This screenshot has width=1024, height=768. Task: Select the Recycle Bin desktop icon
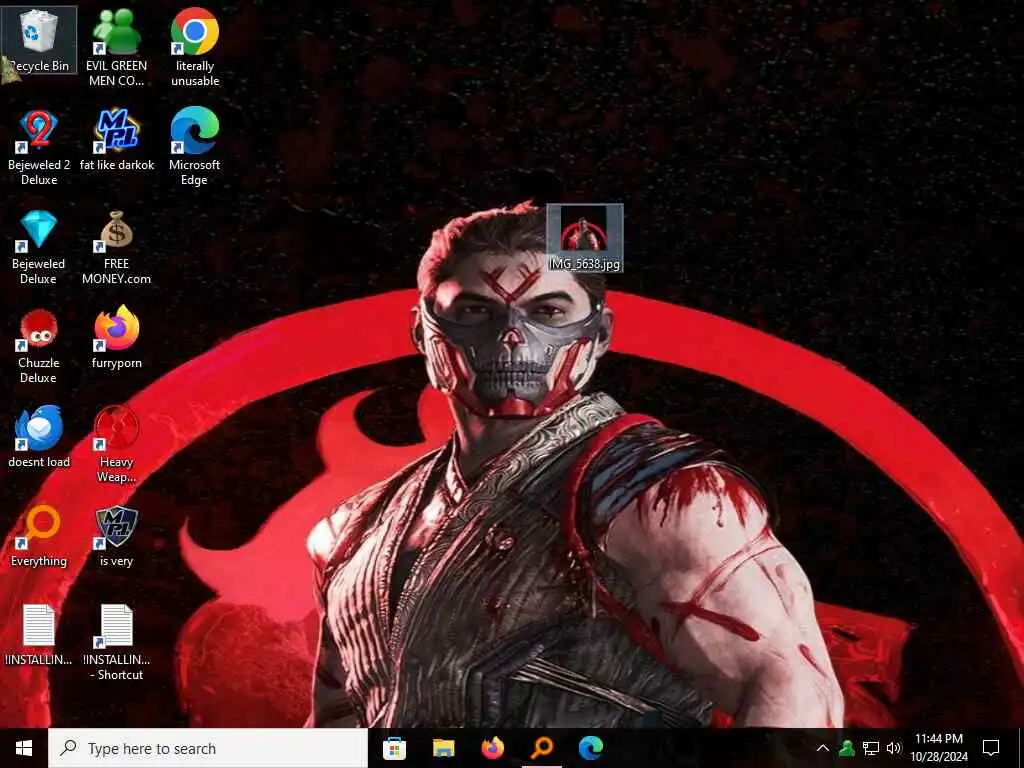point(39,40)
